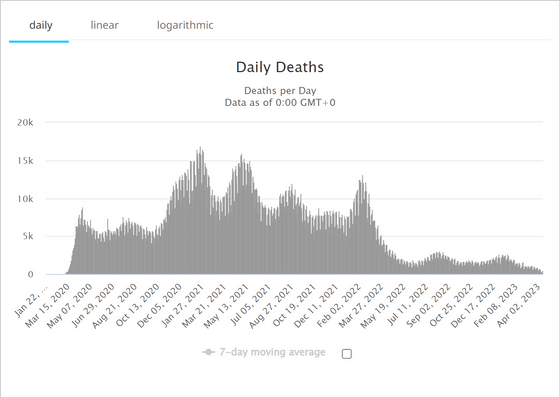Click the 20k y-axis label
This screenshot has height=398, width=560.
[x=25, y=123]
